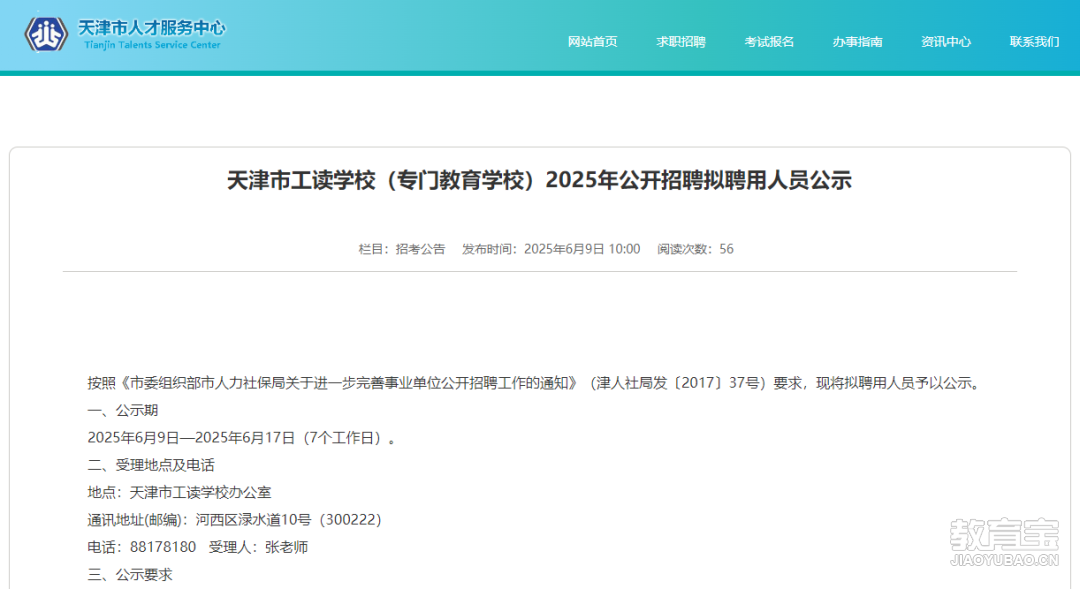Click the phone line 电话：88178180

142,547
